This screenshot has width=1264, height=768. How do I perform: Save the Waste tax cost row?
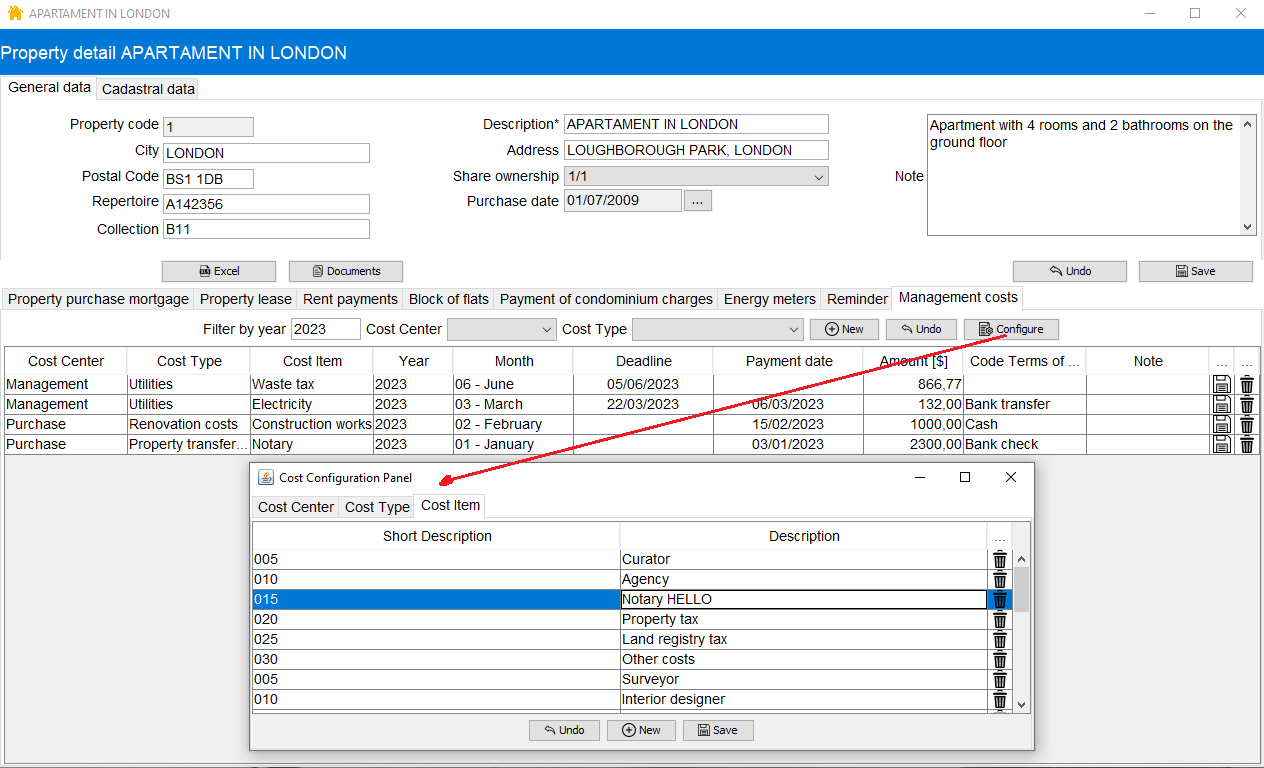click(x=1221, y=383)
